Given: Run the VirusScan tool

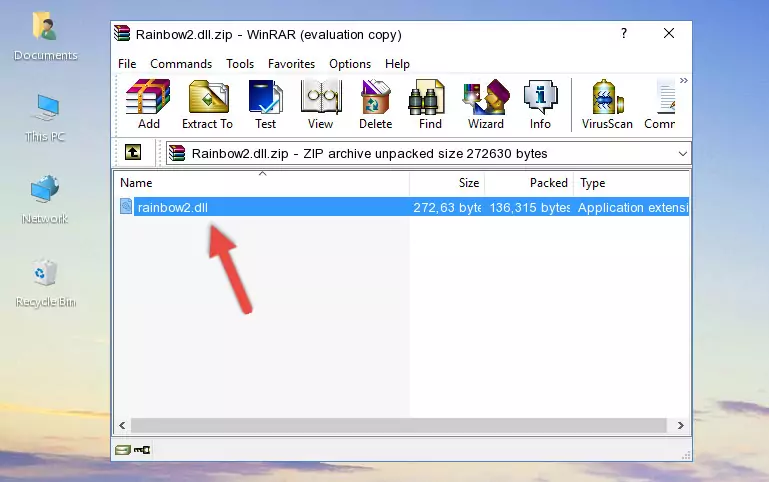Looking at the screenshot, I should (607, 104).
